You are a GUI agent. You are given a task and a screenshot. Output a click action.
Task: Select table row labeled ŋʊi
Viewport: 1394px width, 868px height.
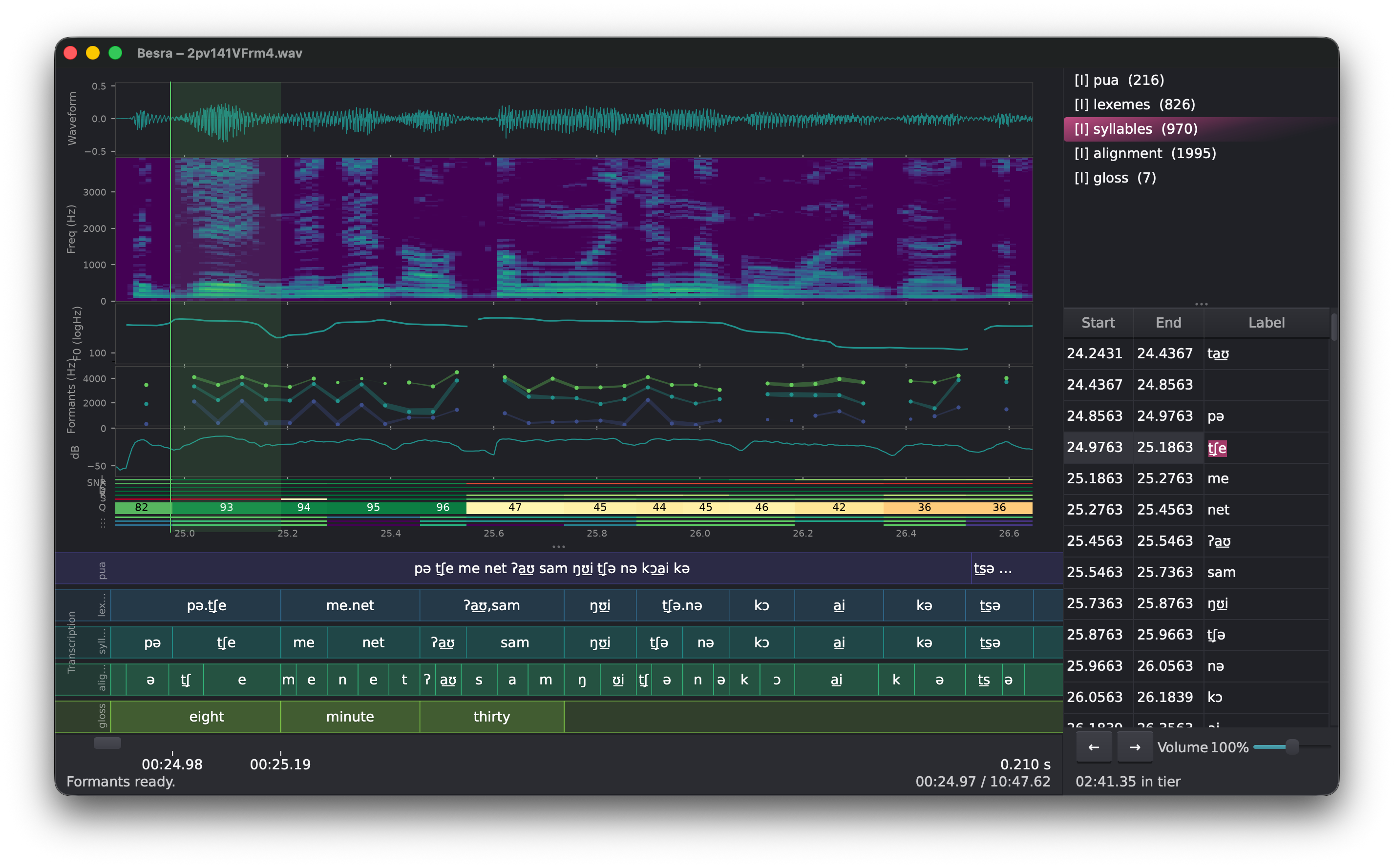pos(1196,604)
